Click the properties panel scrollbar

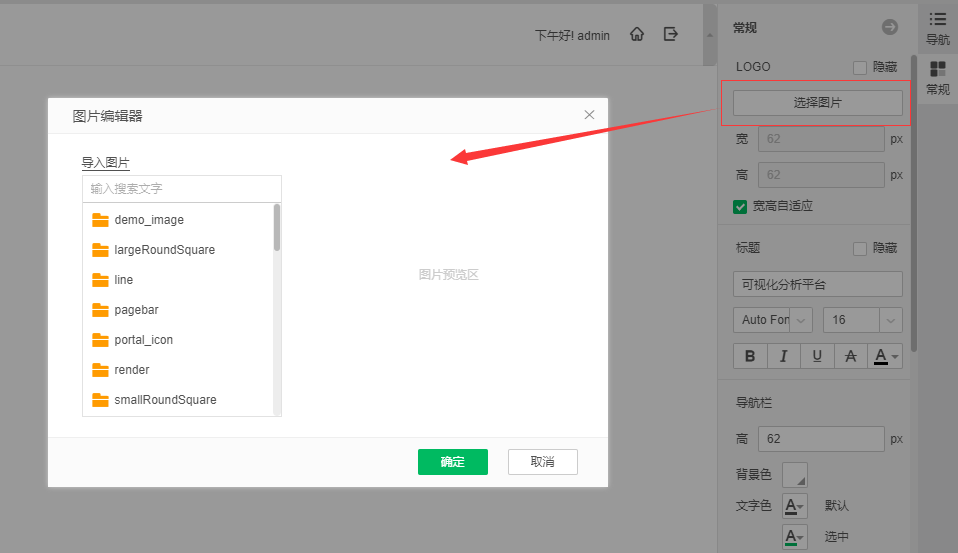point(913,203)
